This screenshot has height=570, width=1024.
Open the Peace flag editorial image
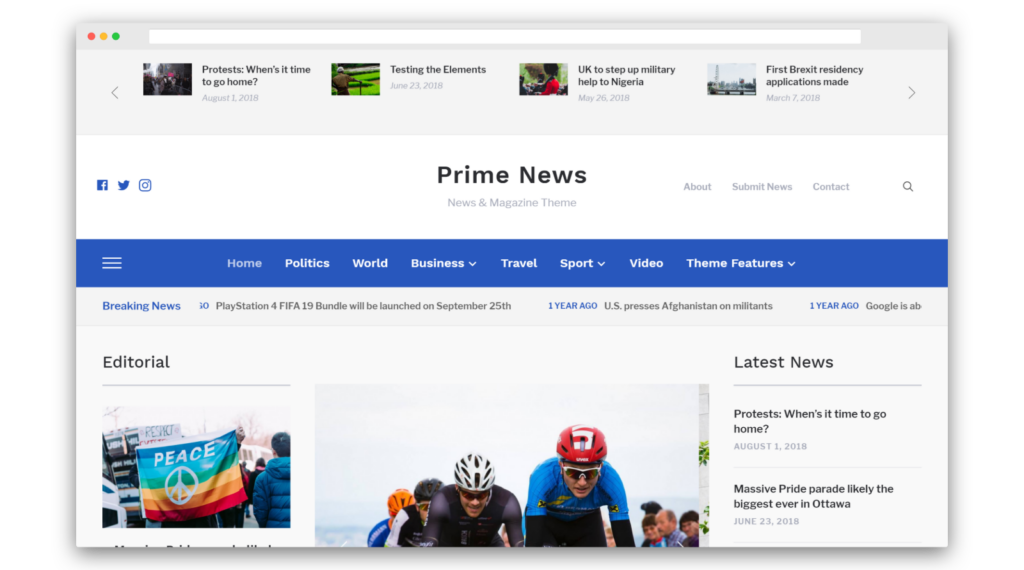[x=196, y=467]
